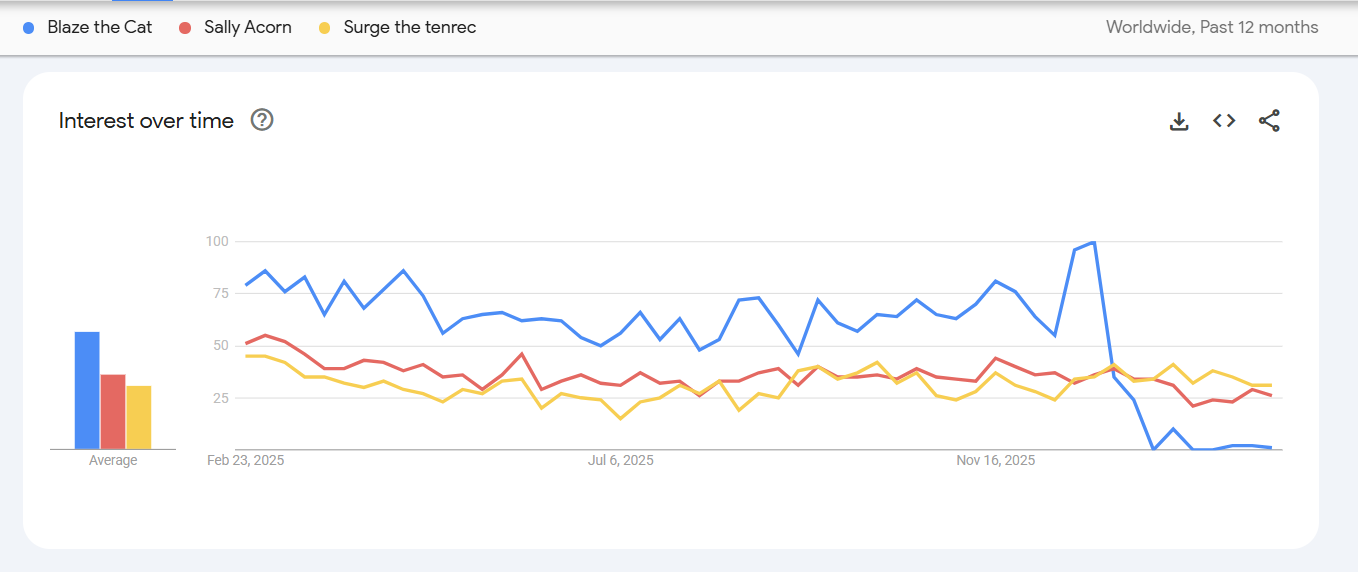This screenshot has width=1358, height=572.
Task: Click the yellow Surge the tenrec legend dot
Action: [325, 28]
